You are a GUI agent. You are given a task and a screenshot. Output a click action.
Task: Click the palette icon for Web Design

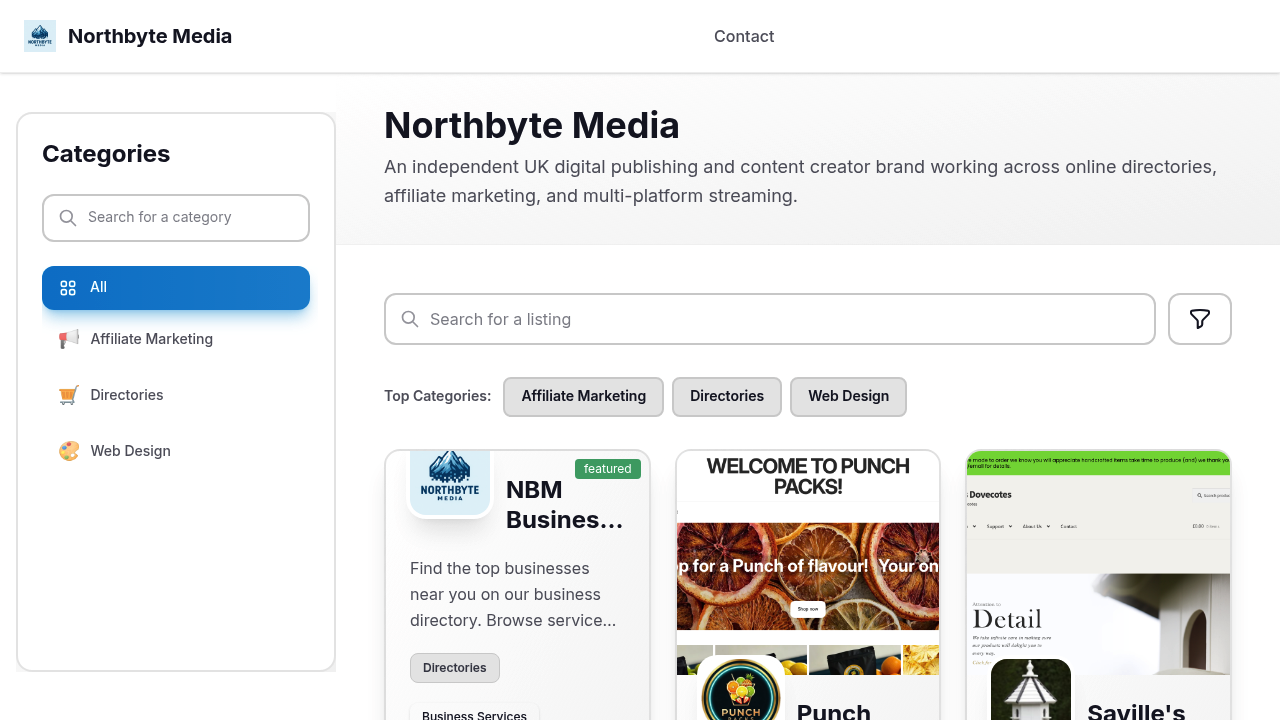[x=69, y=451]
